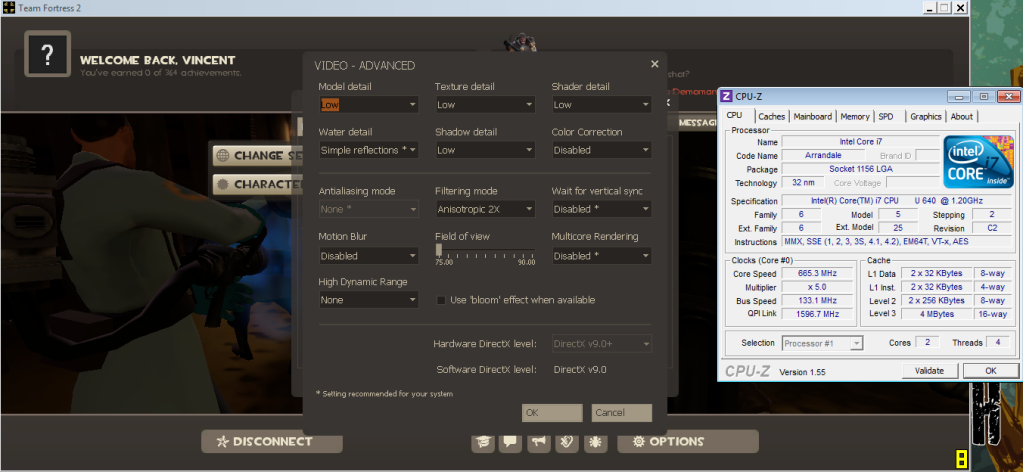1023x472 pixels.
Task: Expand the Shadow detail dropdown
Action: [485, 150]
